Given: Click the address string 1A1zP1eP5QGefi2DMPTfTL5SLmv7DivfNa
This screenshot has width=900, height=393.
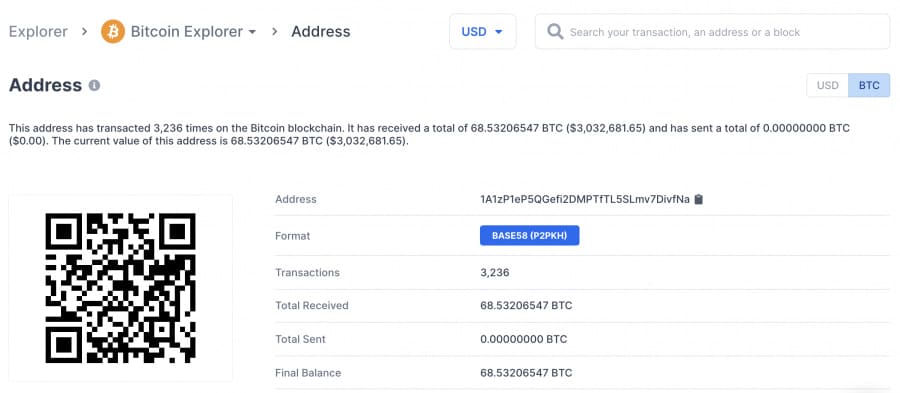Looking at the screenshot, I should click(x=585, y=200).
